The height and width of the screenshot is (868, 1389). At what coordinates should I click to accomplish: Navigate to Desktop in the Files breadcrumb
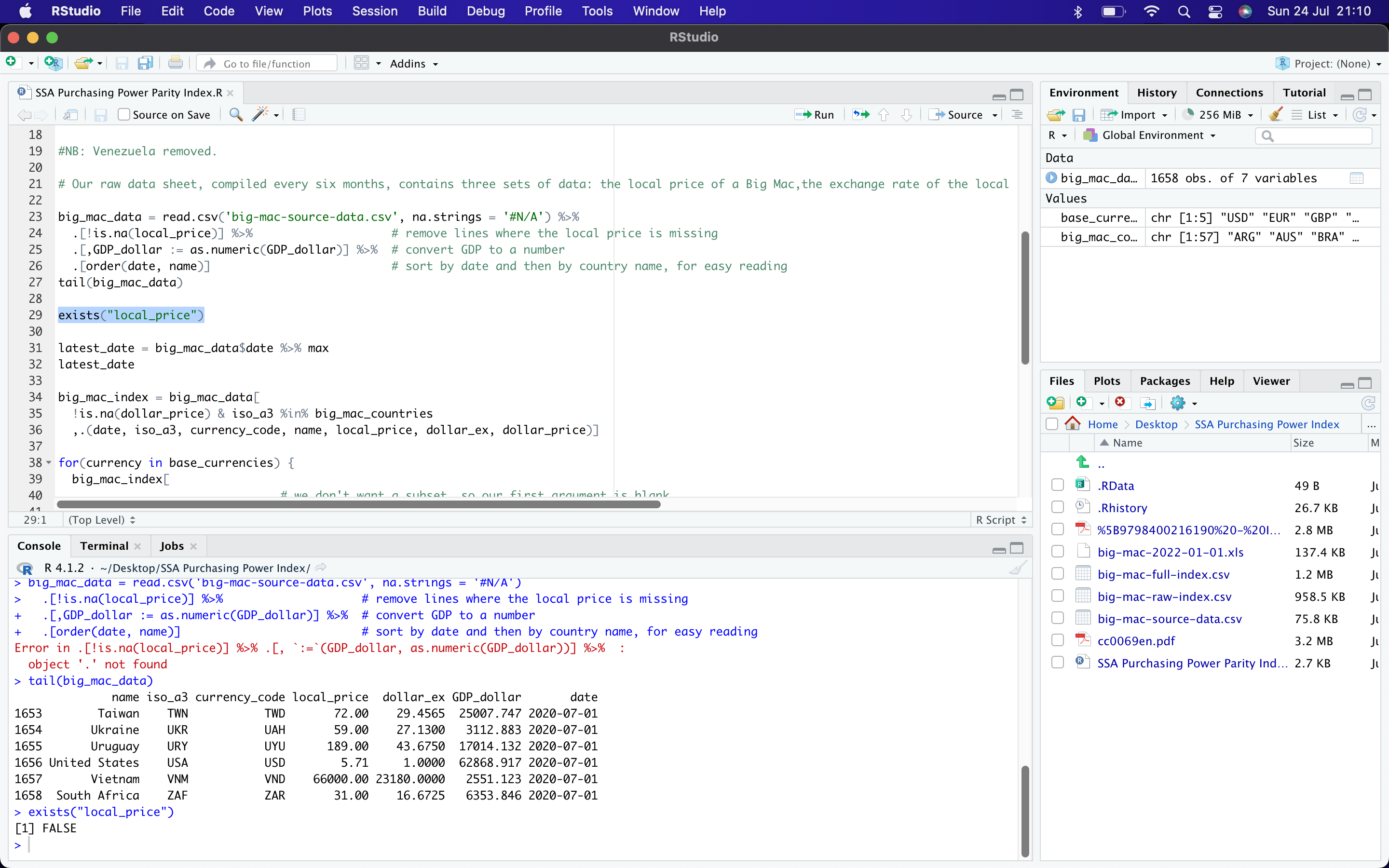click(1156, 424)
